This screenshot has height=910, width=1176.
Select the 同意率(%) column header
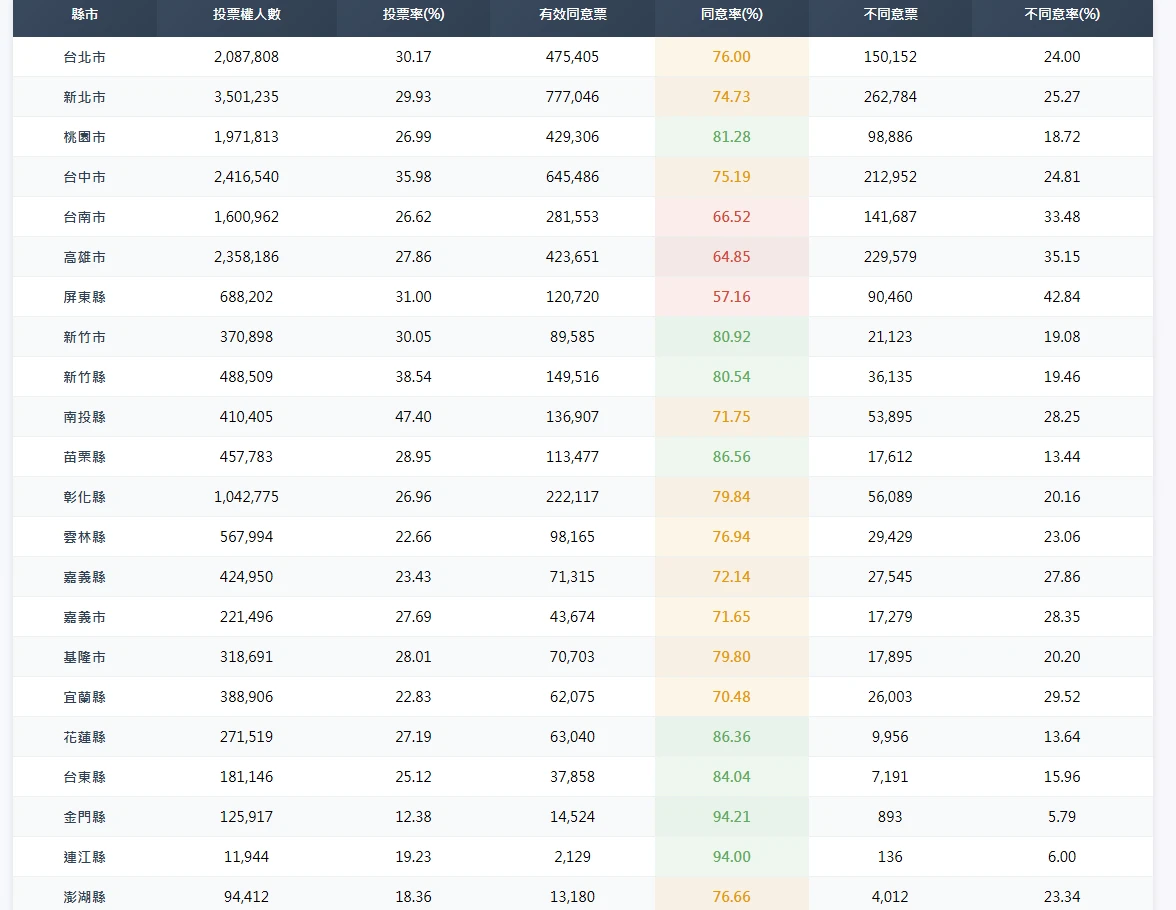(x=731, y=14)
